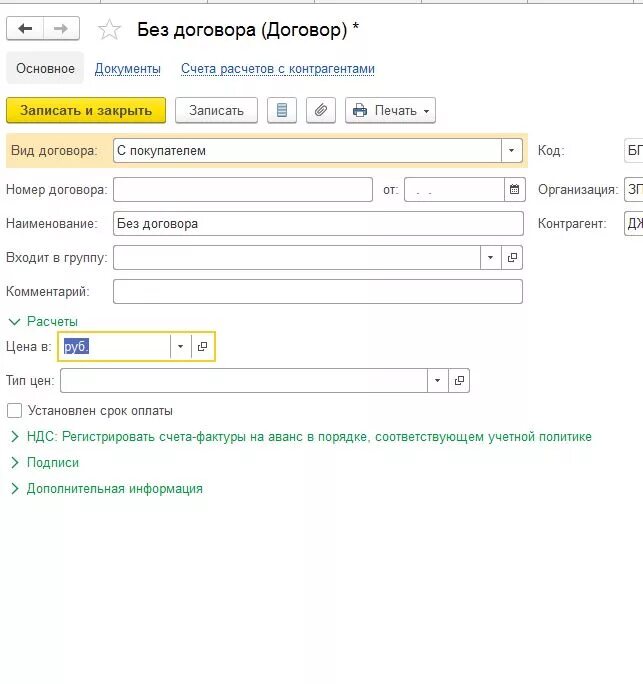643x684 pixels.
Task: Open Счета расчетов с контрагентами tab
Action: tap(278, 68)
